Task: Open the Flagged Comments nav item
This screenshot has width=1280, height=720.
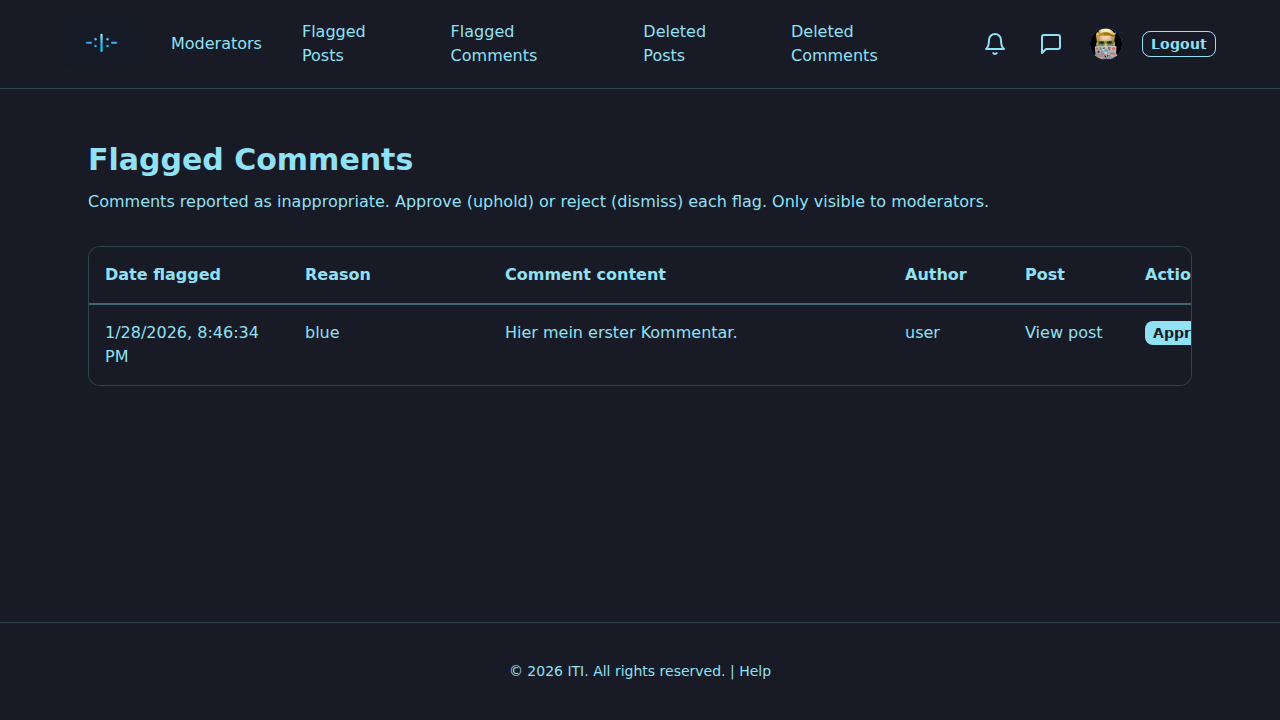Action: point(494,44)
